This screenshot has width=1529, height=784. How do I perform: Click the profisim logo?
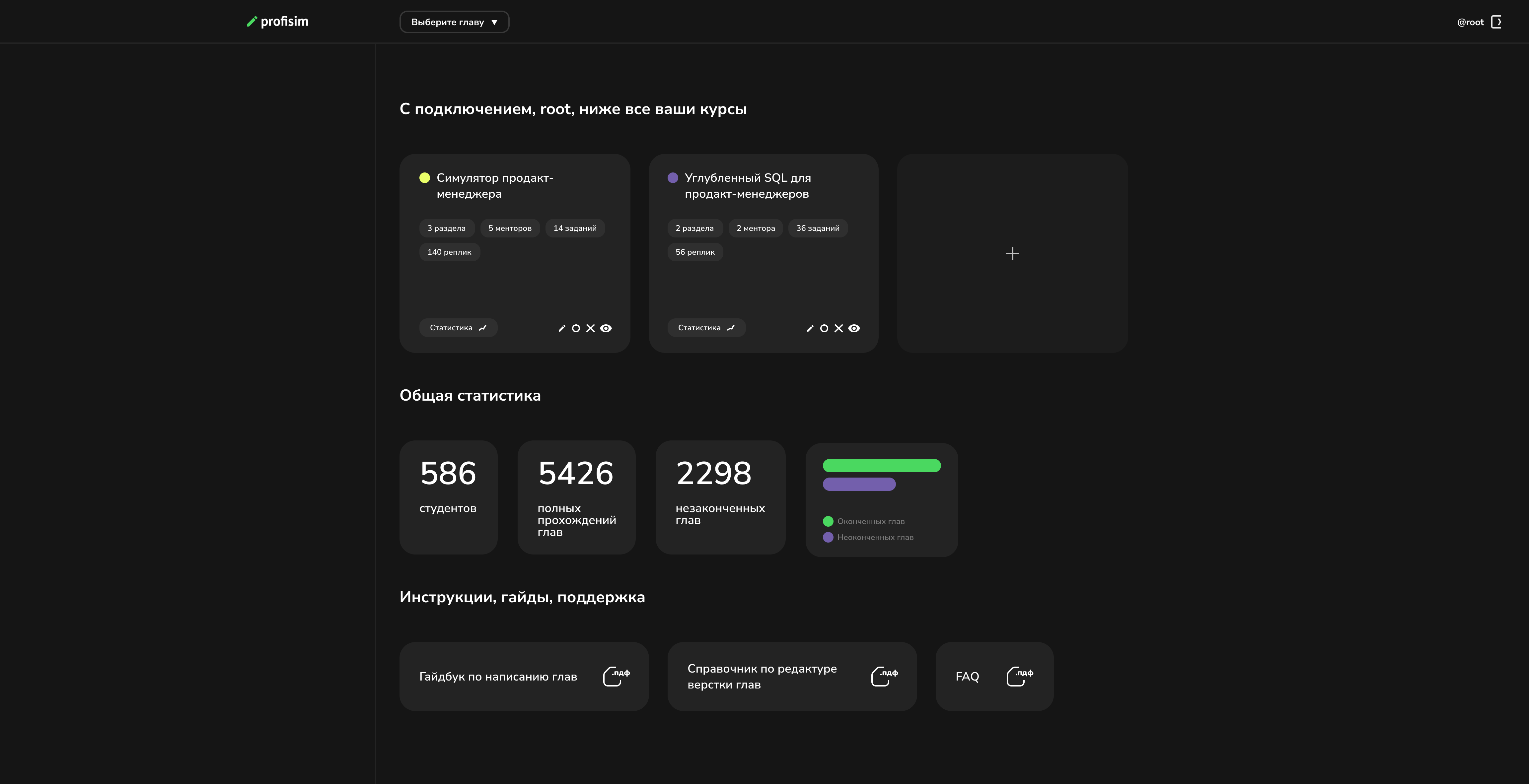[x=278, y=21]
